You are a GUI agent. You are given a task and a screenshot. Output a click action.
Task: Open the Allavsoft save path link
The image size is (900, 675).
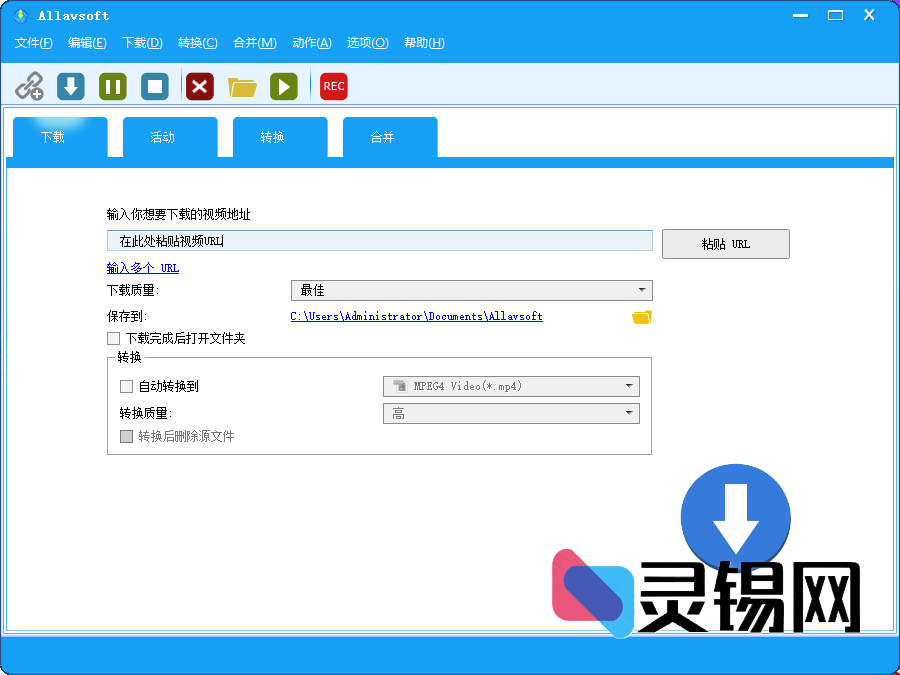pyautogui.click(x=415, y=316)
